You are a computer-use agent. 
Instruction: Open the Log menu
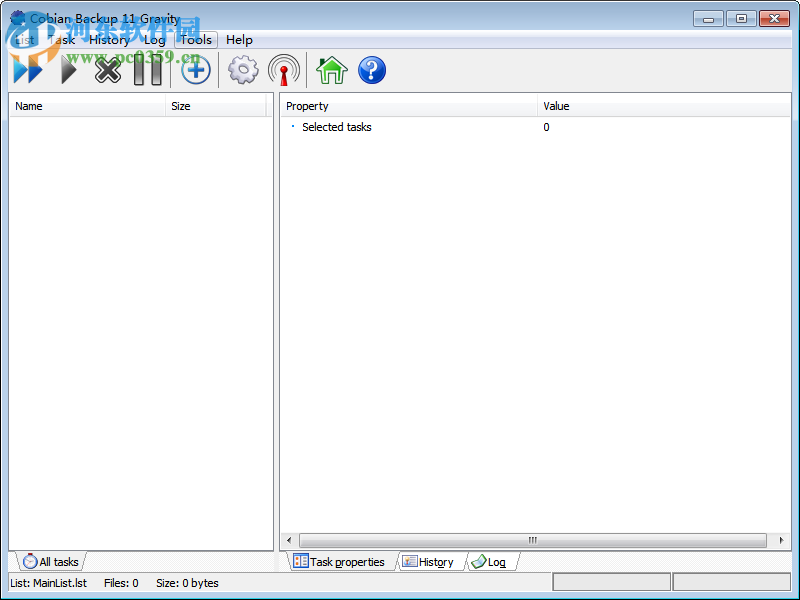click(x=155, y=40)
